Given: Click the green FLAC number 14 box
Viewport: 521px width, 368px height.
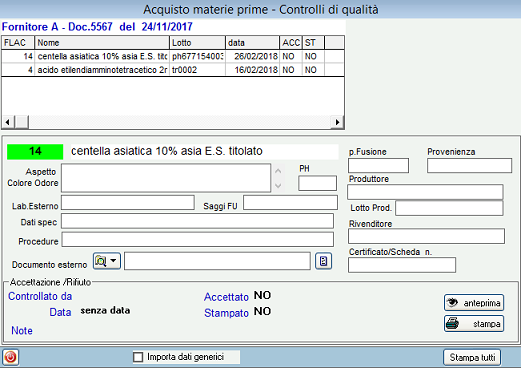Looking at the screenshot, I should tap(35, 152).
